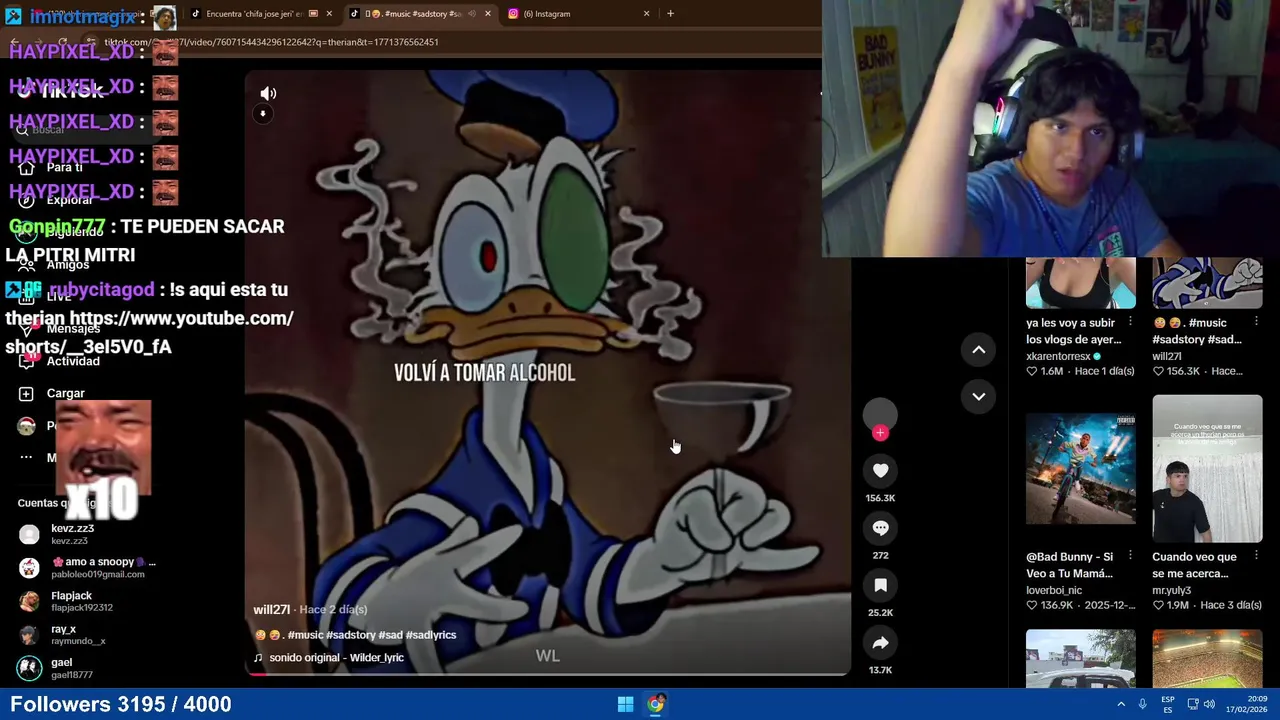Viewport: 1280px width, 720px height.
Task: Open sonido original - Wilder_lyric sound
Action: (336, 658)
